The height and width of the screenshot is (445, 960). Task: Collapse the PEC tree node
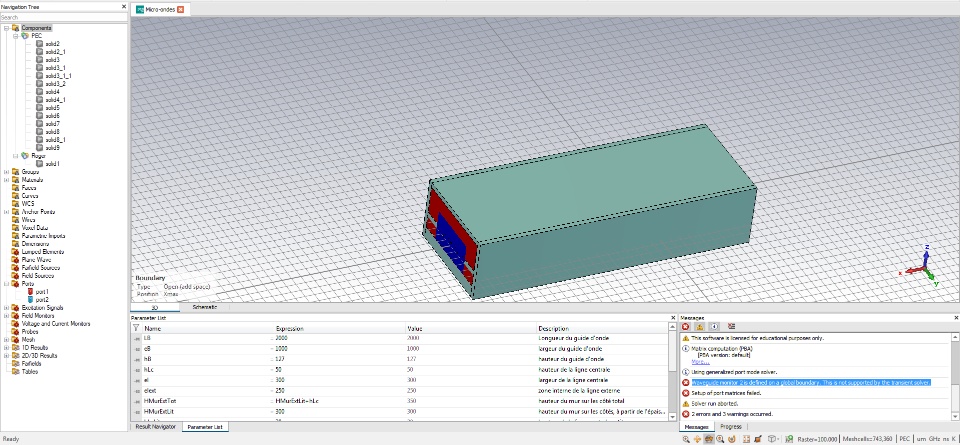tap(16, 36)
